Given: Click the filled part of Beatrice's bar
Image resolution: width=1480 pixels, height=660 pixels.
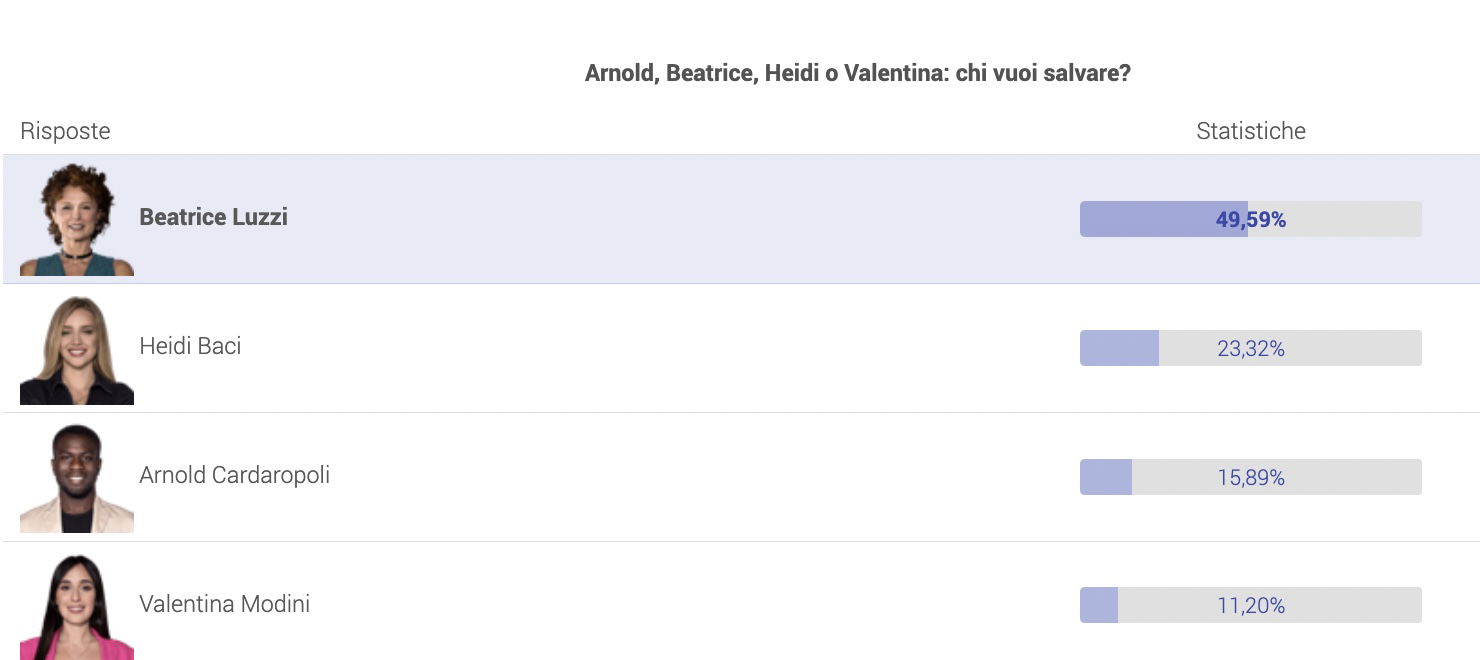Looking at the screenshot, I should coord(1164,219).
